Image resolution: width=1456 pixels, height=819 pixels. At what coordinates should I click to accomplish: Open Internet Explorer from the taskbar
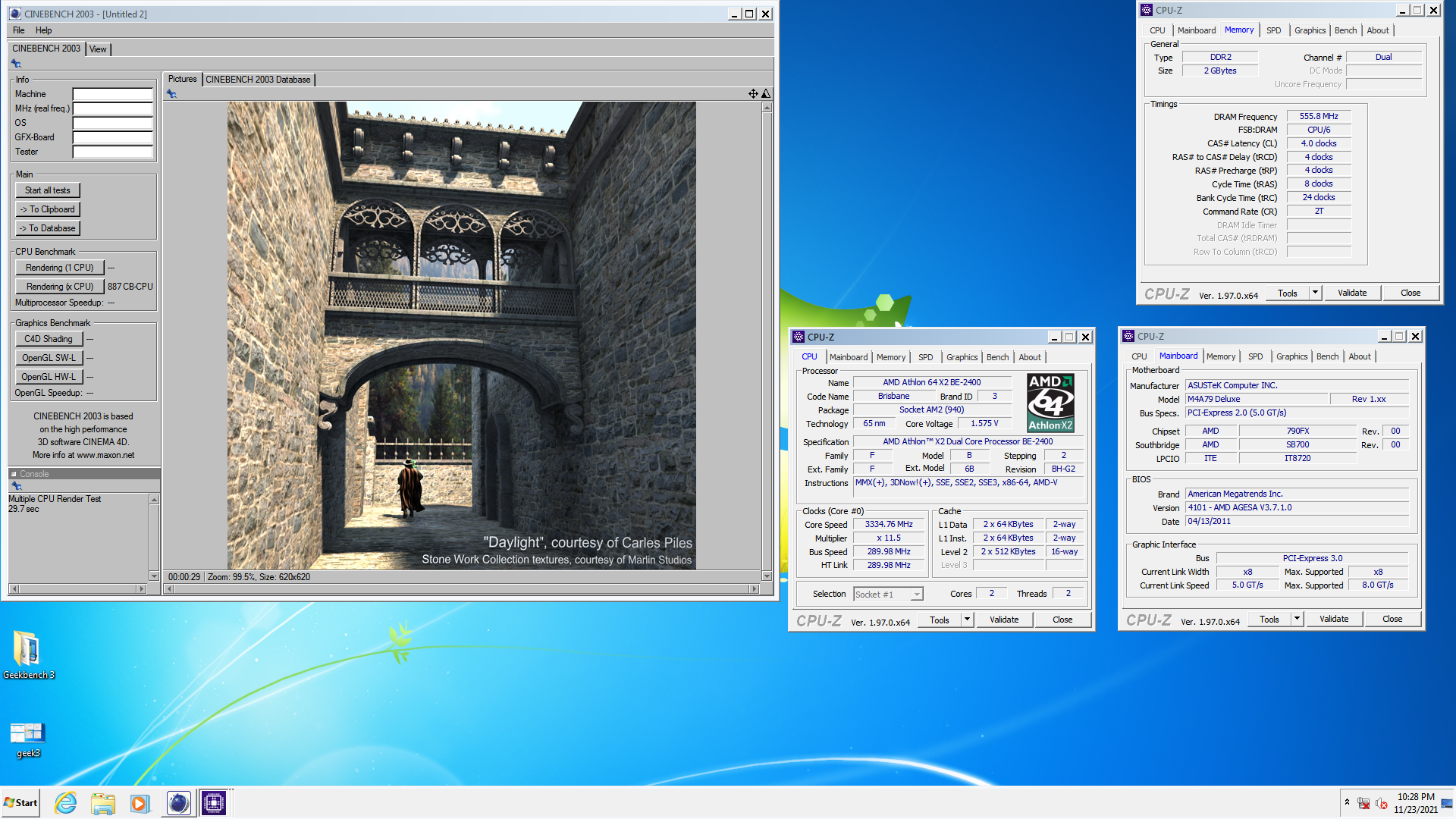point(66,803)
